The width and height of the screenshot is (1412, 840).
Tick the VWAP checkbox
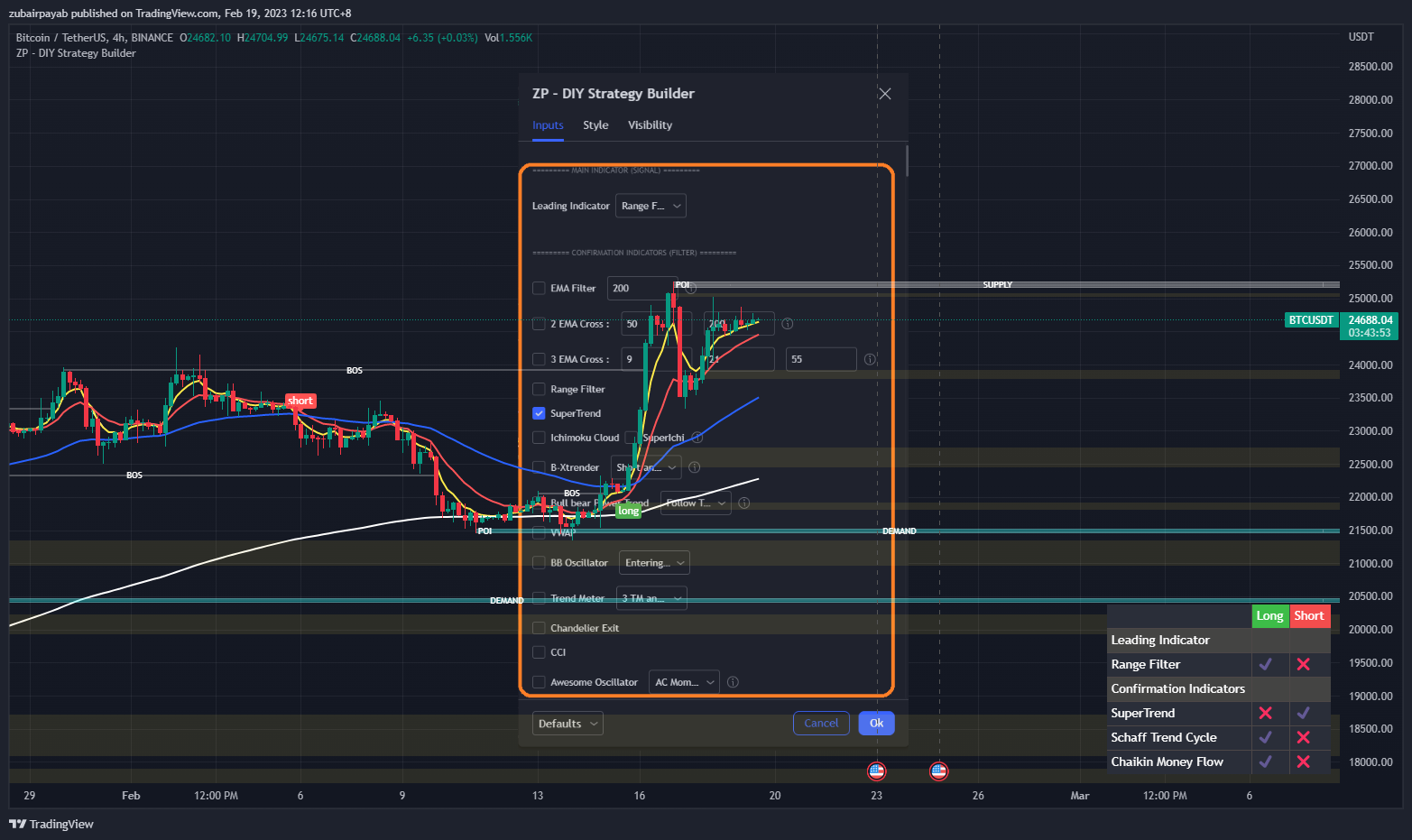point(539,533)
